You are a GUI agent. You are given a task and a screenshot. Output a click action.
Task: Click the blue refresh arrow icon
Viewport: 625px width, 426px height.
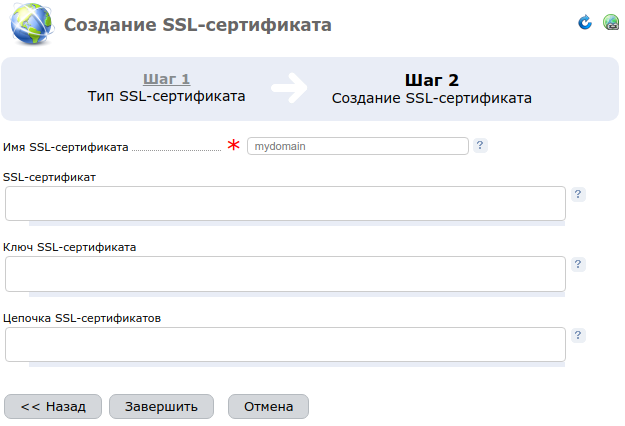[x=585, y=22]
